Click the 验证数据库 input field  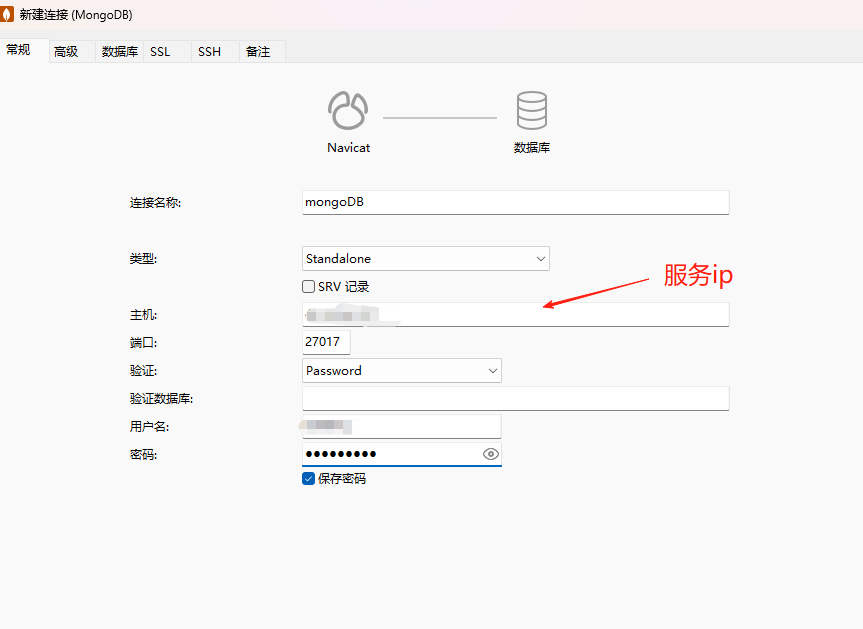point(516,398)
